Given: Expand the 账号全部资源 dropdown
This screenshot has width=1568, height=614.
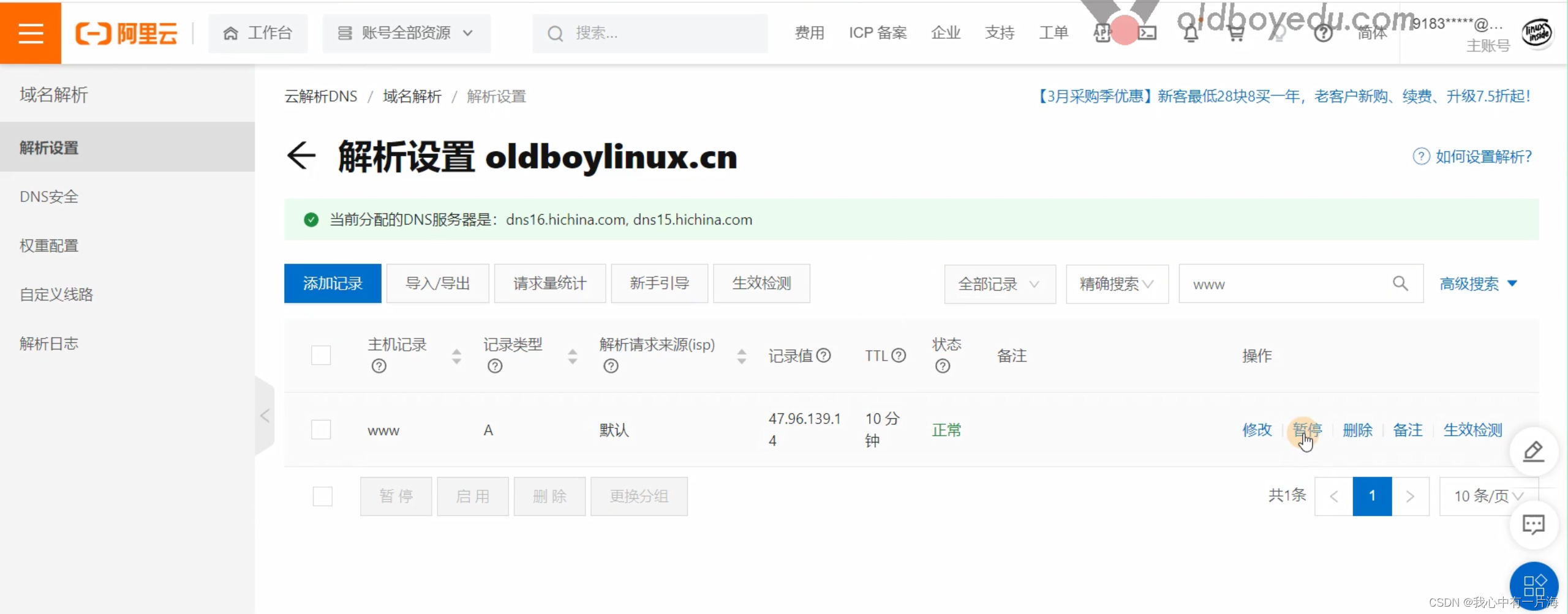Looking at the screenshot, I should coord(406,33).
